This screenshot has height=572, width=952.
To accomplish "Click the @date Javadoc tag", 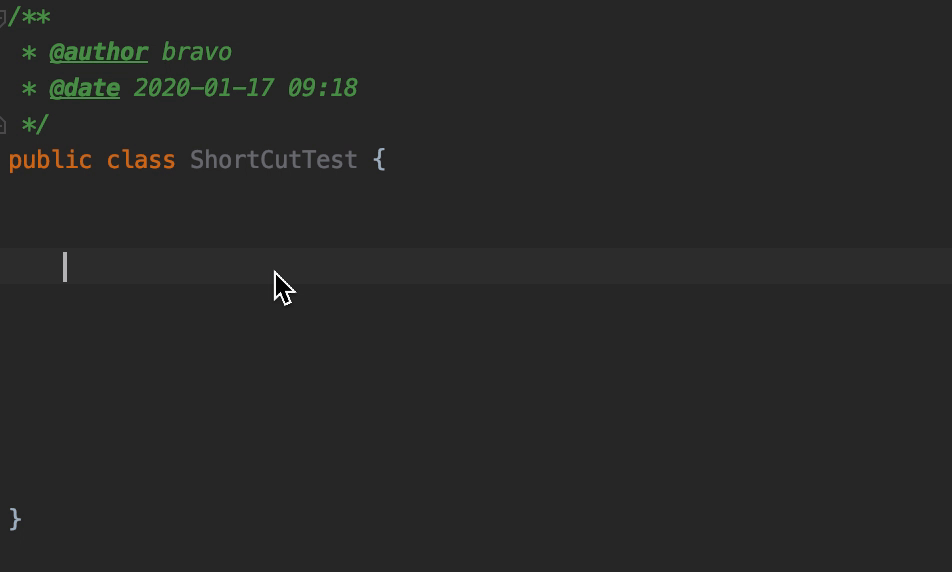I will coord(84,89).
